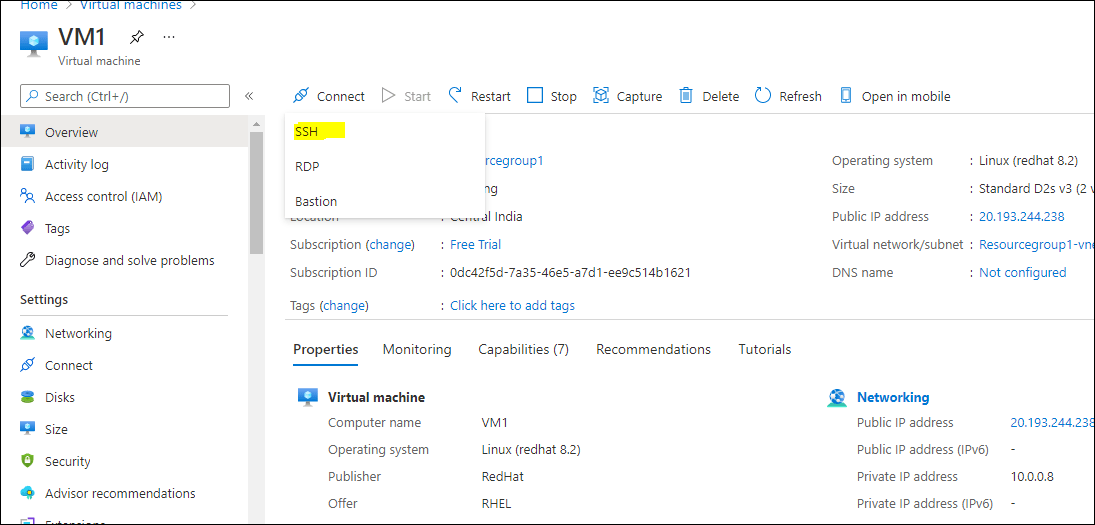Click the Restart arrow icon
The image size is (1095, 525).
(455, 96)
